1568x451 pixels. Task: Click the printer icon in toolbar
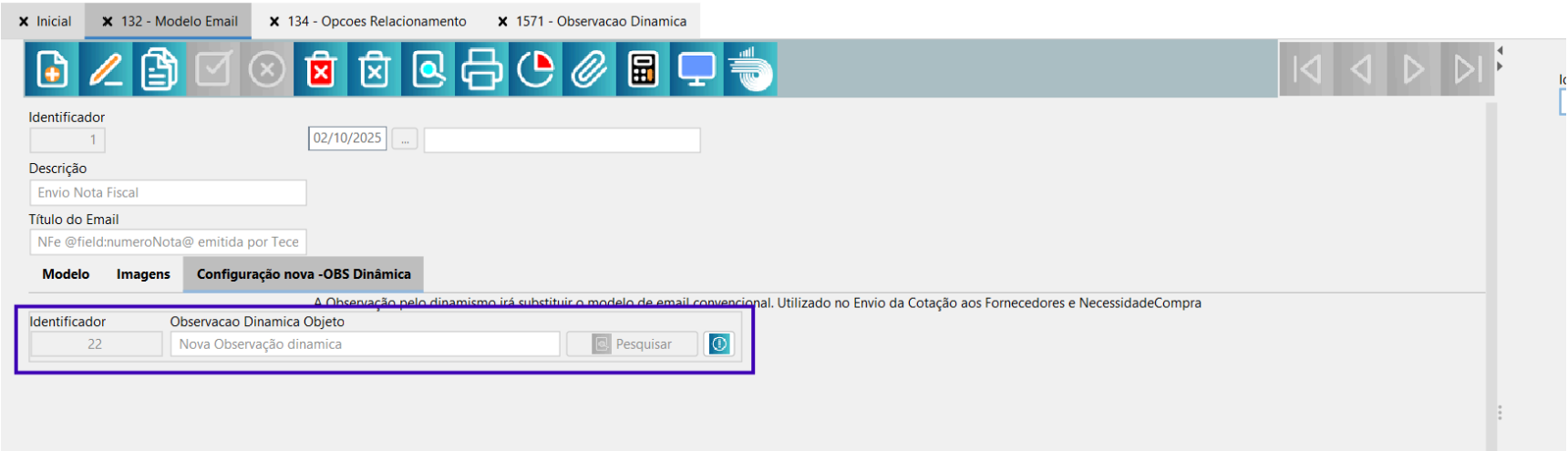tap(481, 69)
